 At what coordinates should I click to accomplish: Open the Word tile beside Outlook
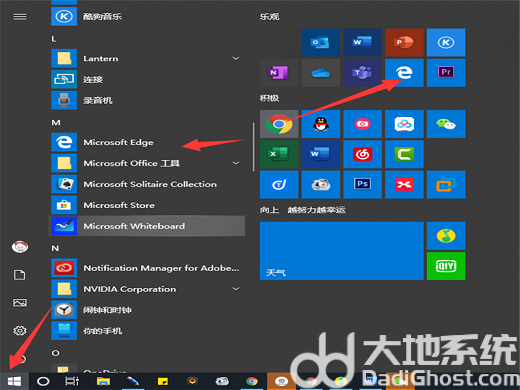pos(363,42)
